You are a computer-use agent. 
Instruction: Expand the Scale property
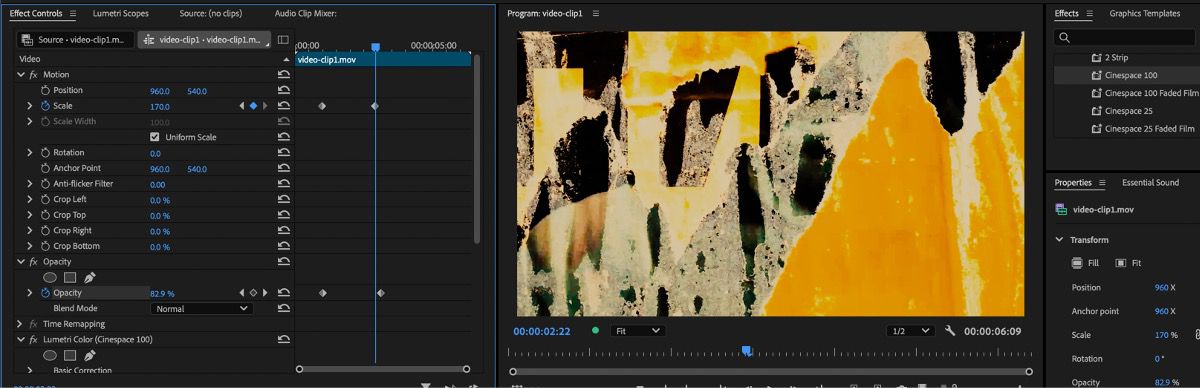click(x=30, y=106)
